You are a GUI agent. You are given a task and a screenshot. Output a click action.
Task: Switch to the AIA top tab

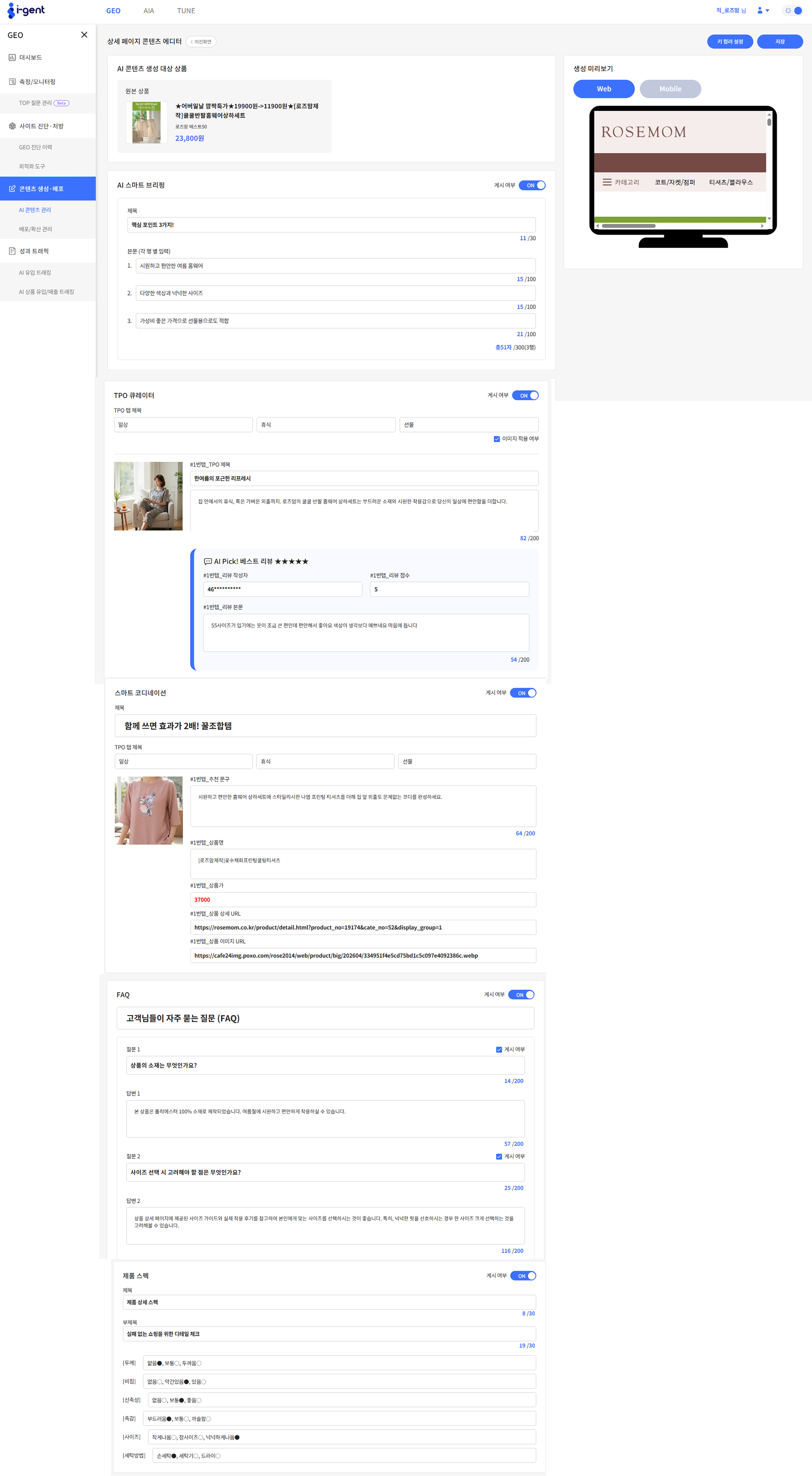(149, 11)
